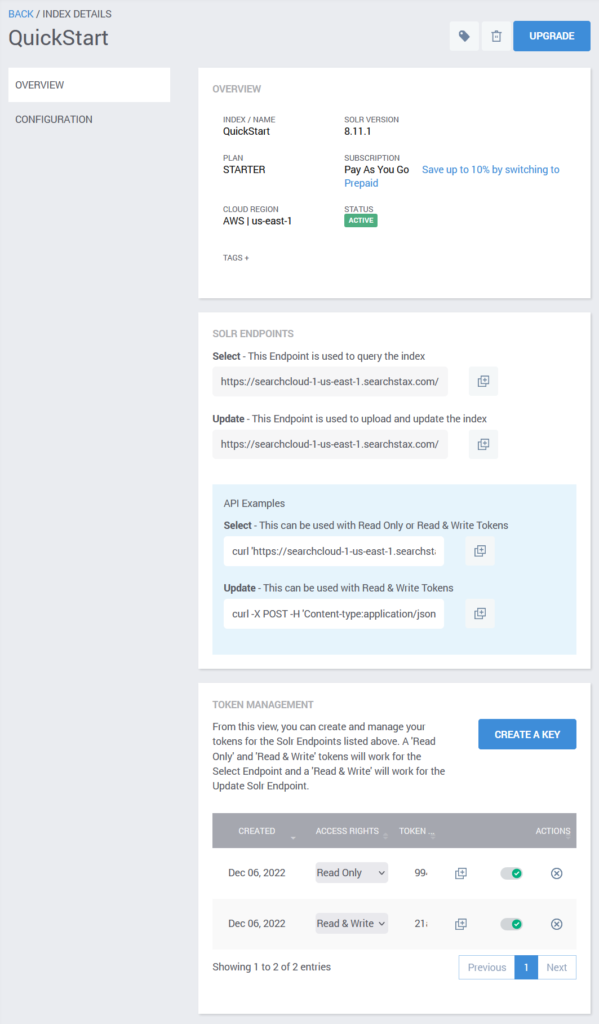The width and height of the screenshot is (599, 1024).
Task: Click the tag icon beside the Upgrade button
Action: (x=464, y=36)
